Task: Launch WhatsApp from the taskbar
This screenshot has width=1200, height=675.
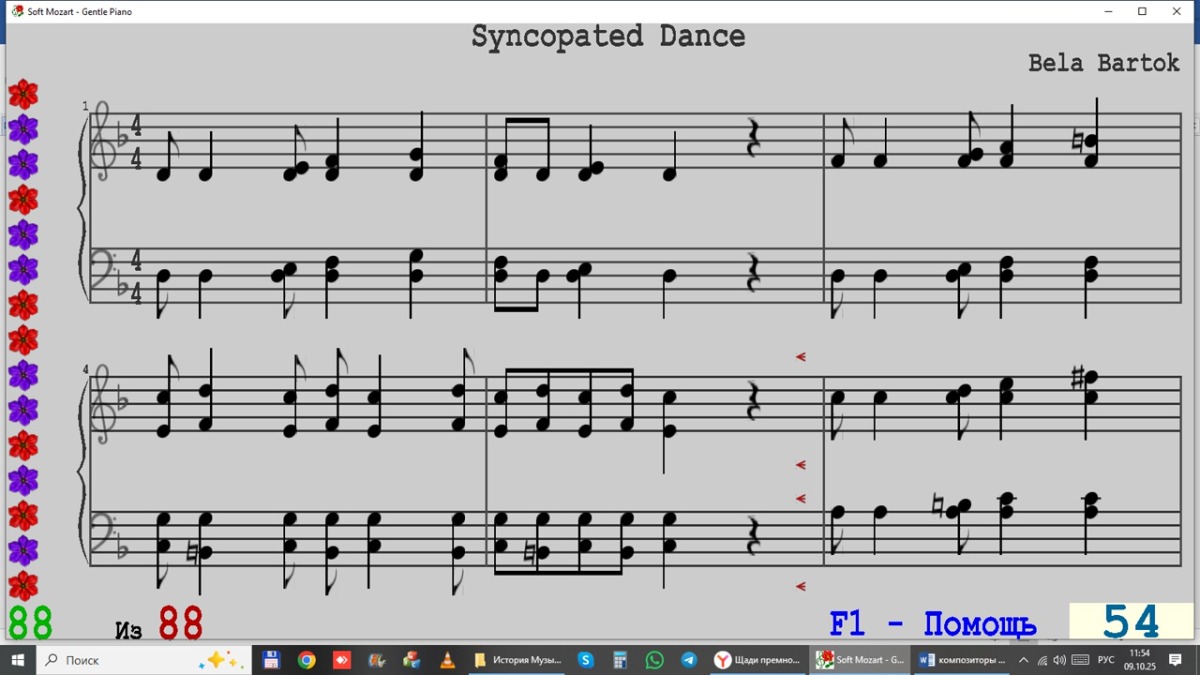Action: point(654,660)
